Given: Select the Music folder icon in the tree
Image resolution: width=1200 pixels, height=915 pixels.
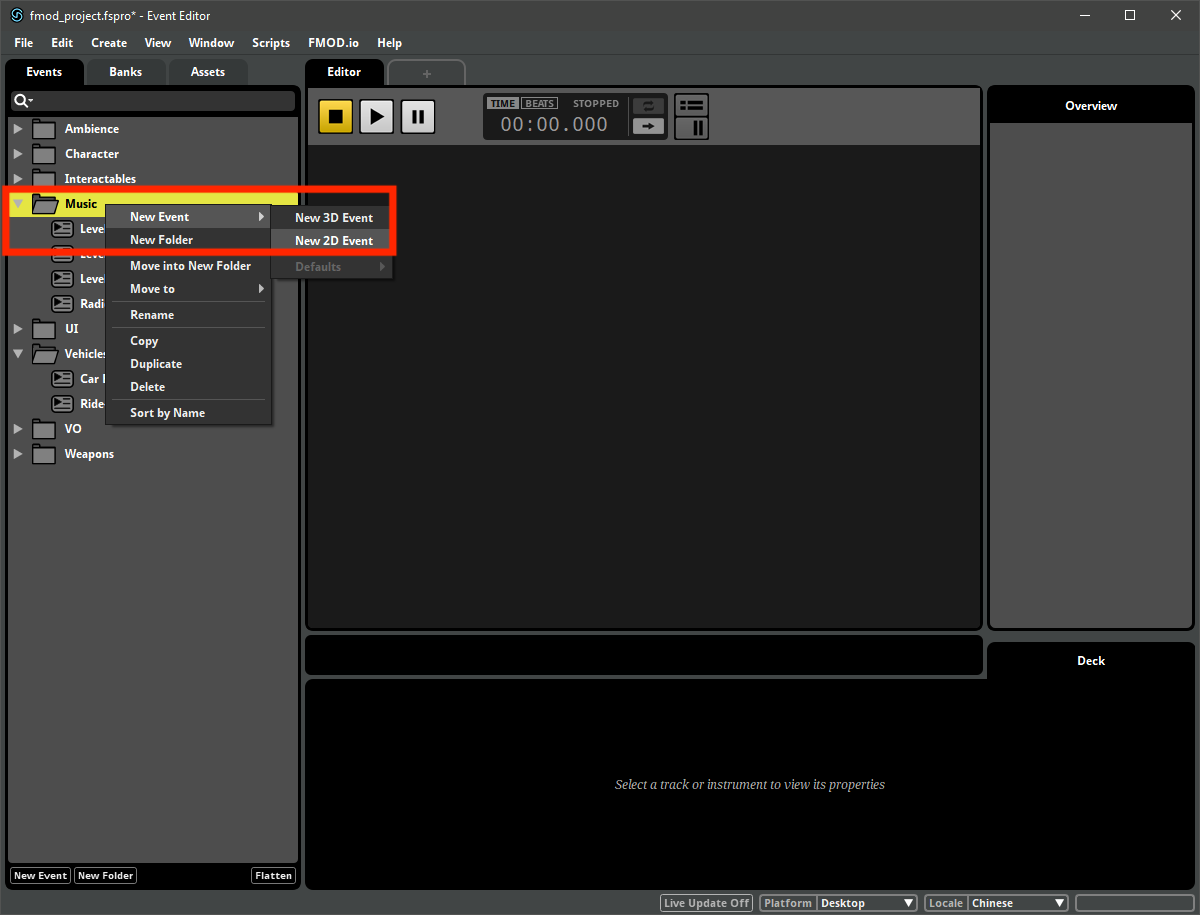Looking at the screenshot, I should click(44, 203).
